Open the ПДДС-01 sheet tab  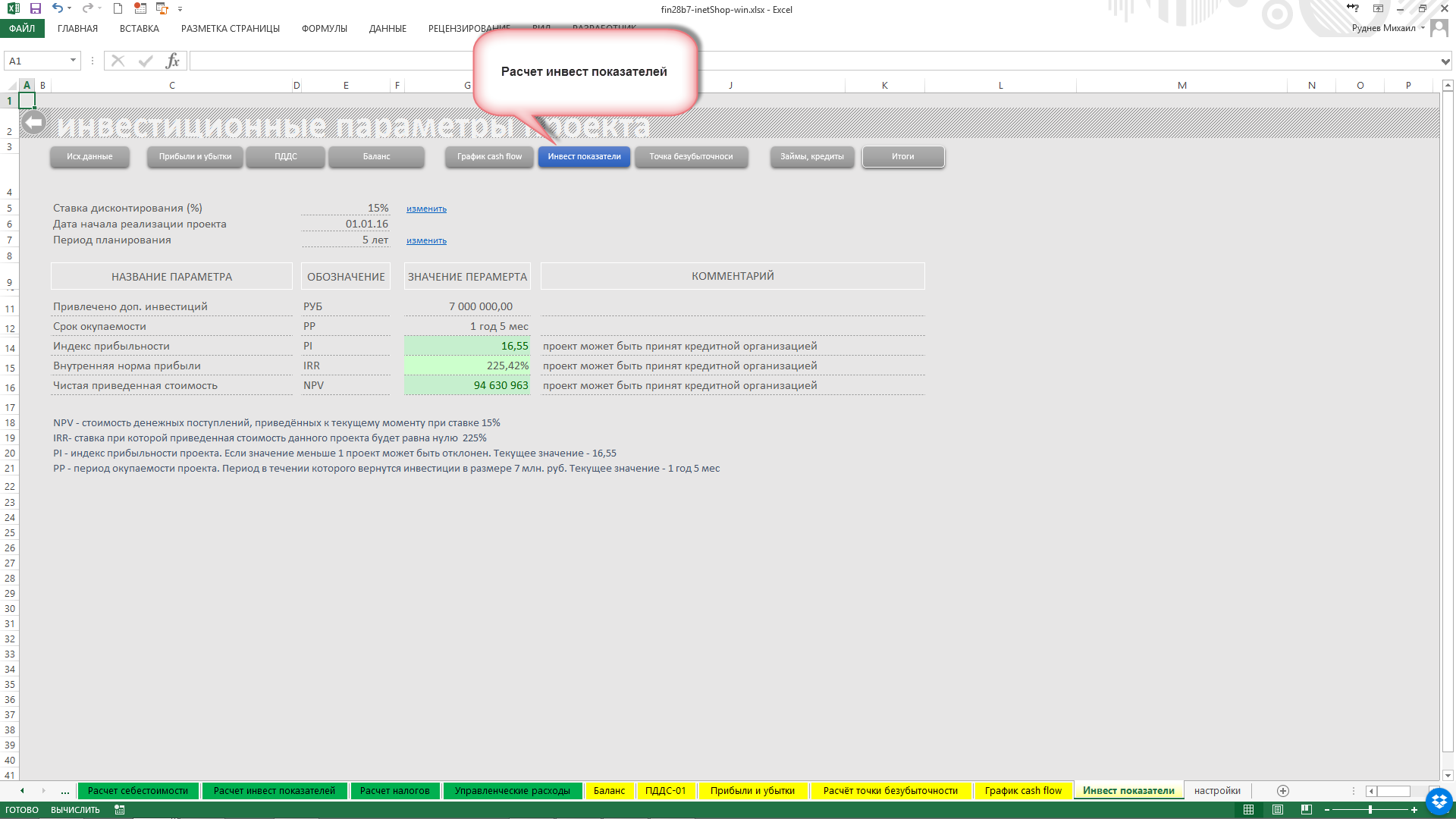pos(665,790)
